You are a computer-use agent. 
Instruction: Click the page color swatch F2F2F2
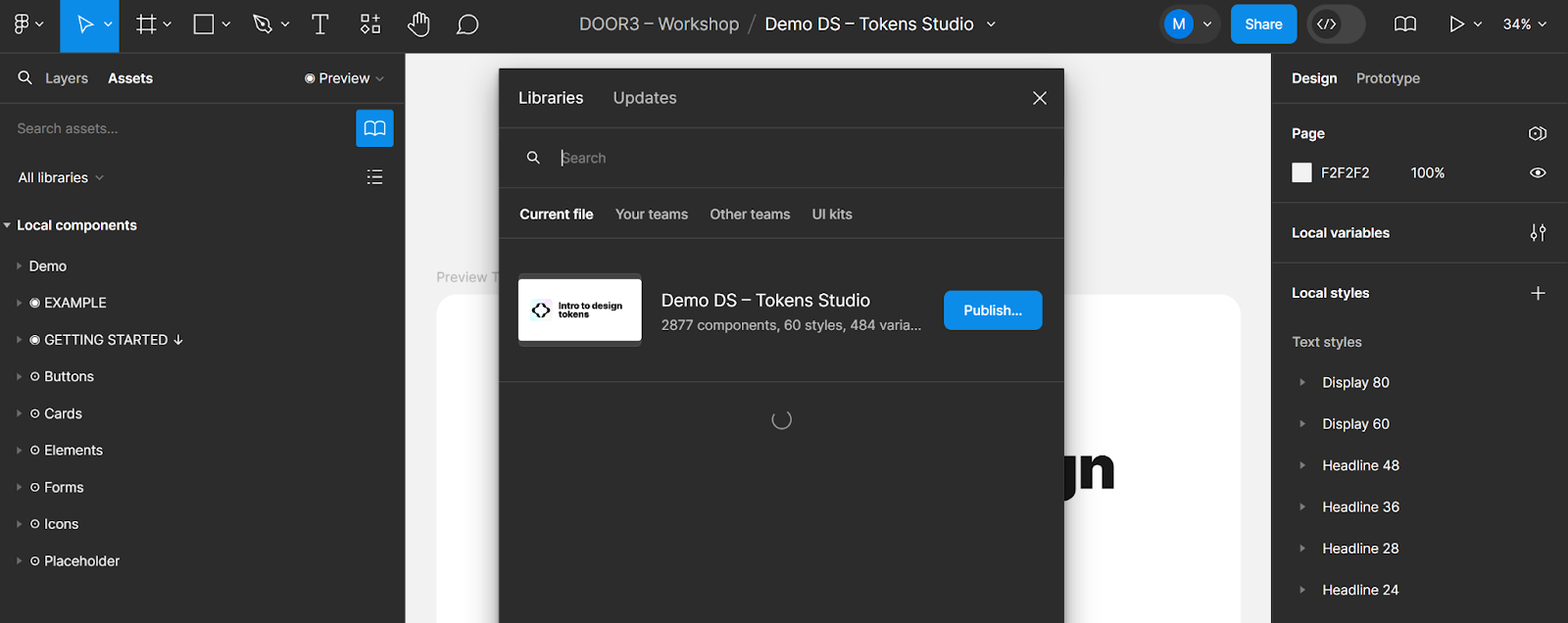click(1301, 172)
